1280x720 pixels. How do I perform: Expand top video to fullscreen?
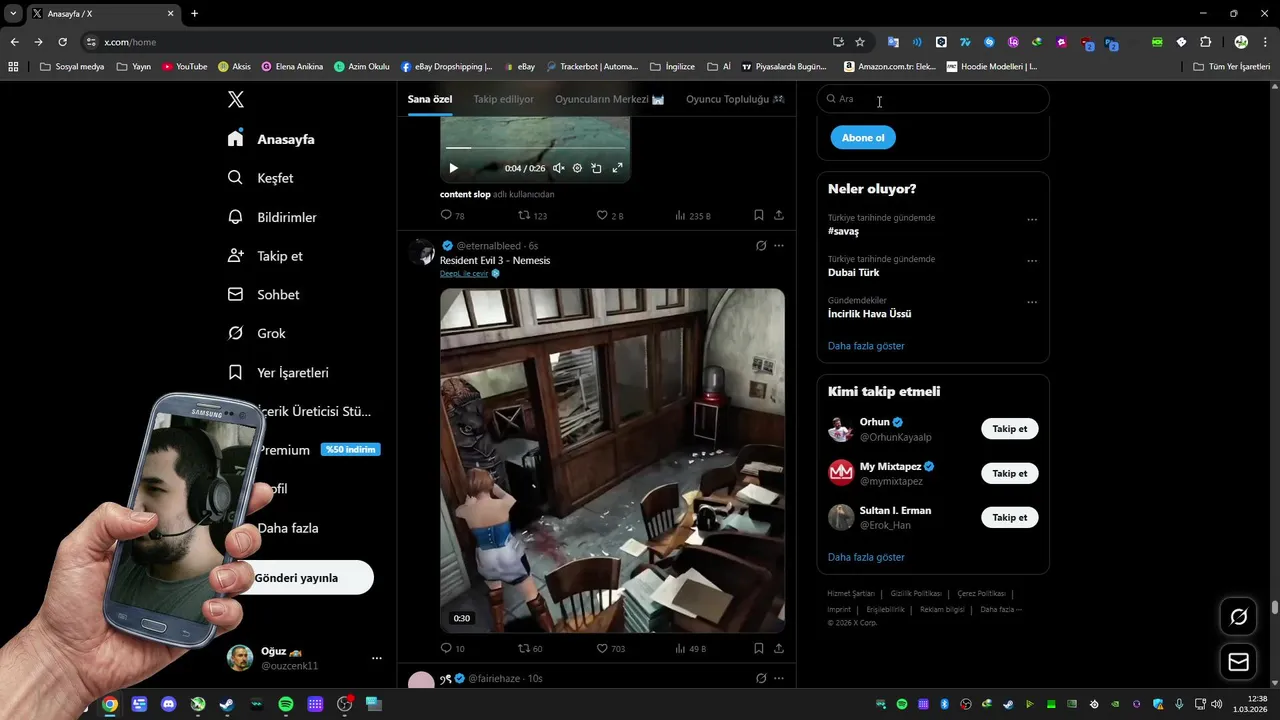pos(617,168)
